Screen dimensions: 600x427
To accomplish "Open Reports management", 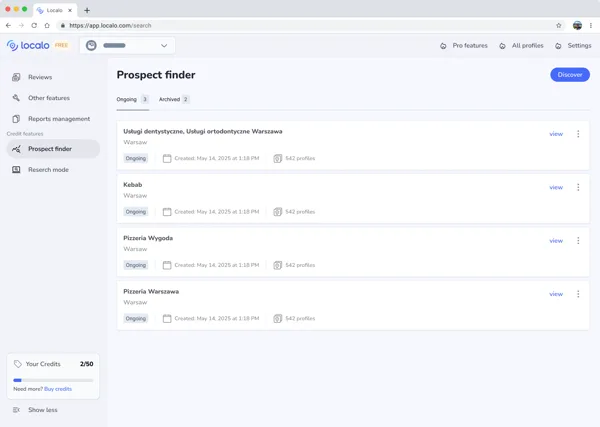I will click(x=59, y=119).
